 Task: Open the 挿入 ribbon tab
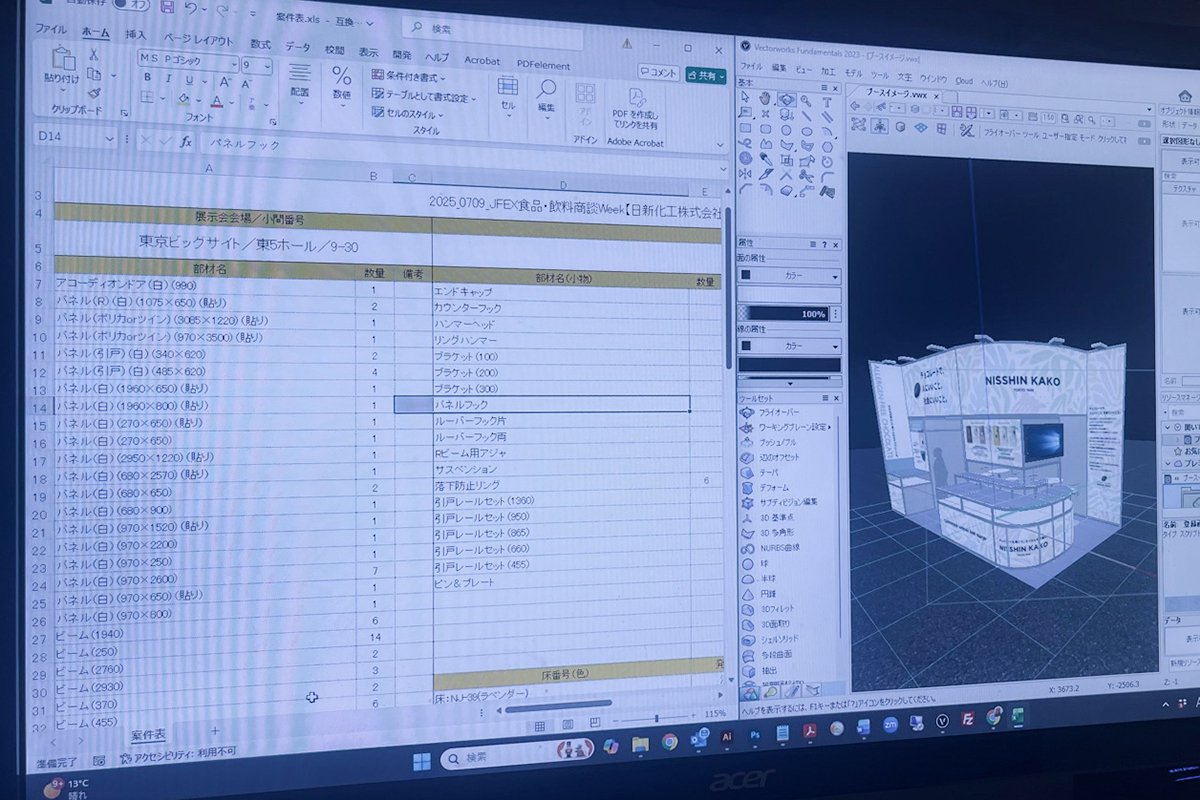[134, 35]
